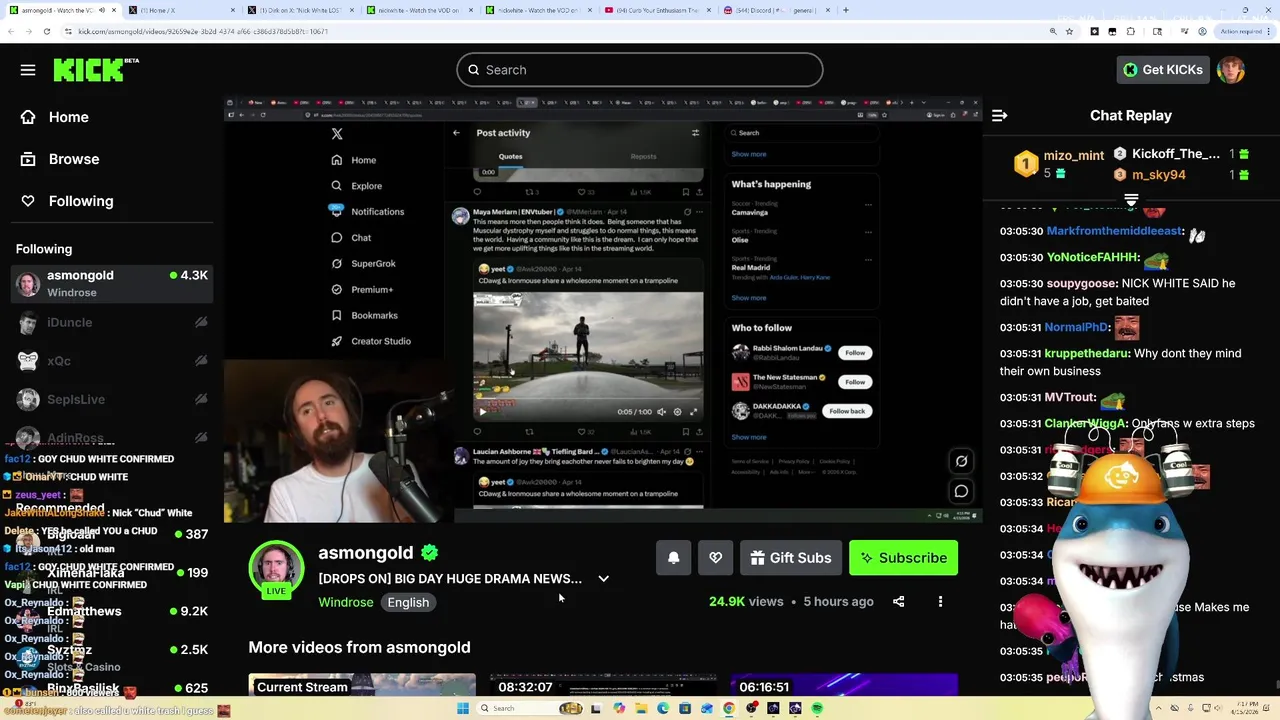1280x720 pixels.
Task: Click the English language tag
Action: click(408, 602)
